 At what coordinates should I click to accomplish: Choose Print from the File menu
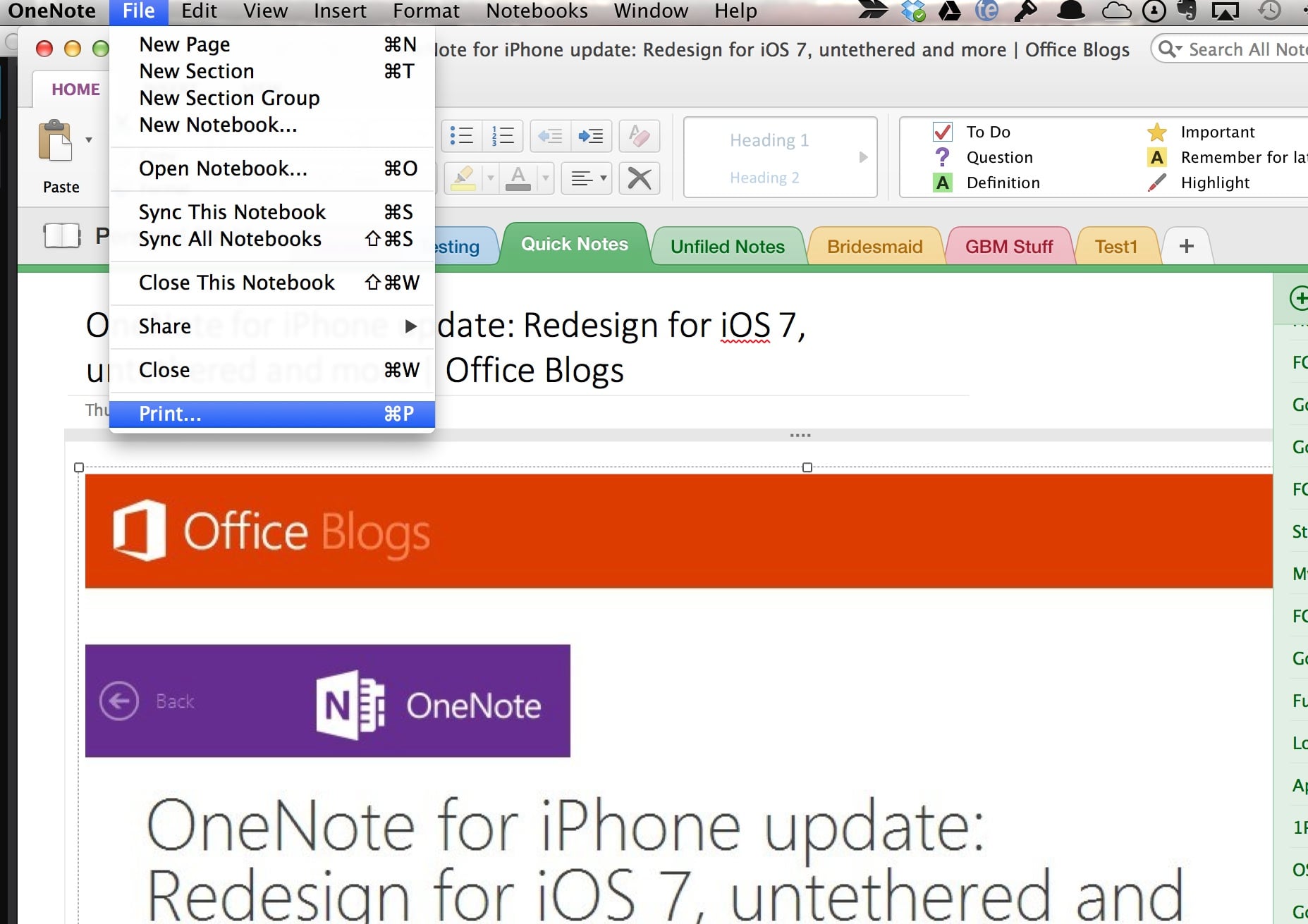tap(169, 414)
